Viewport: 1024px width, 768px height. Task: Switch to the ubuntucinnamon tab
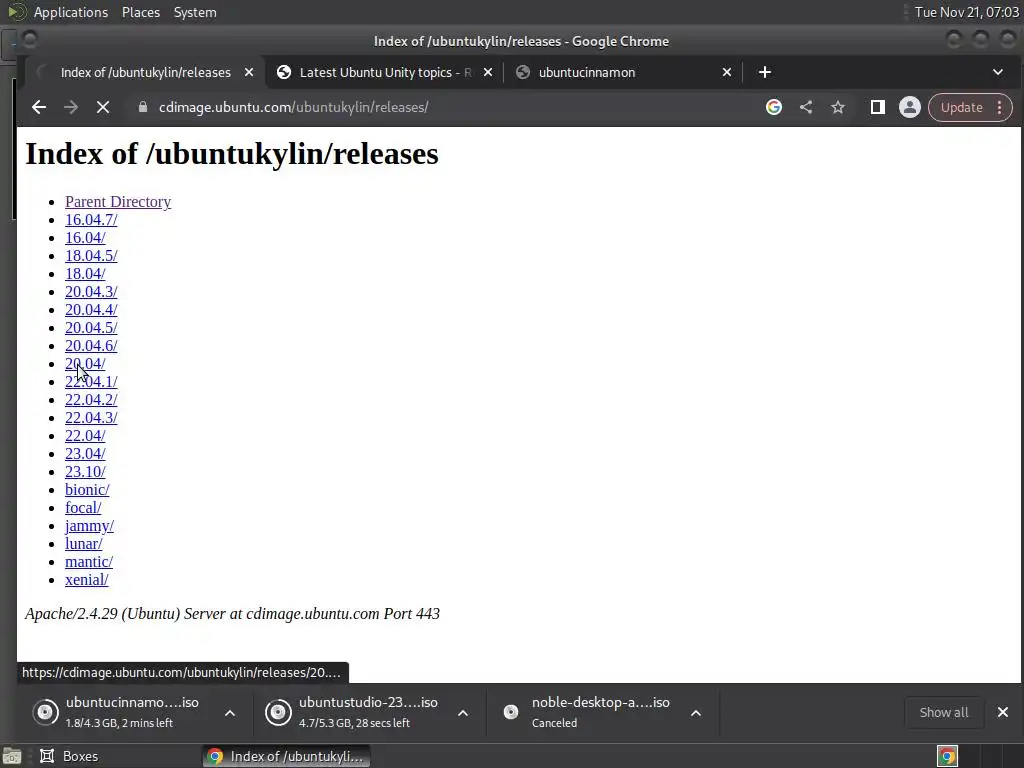tap(624, 72)
